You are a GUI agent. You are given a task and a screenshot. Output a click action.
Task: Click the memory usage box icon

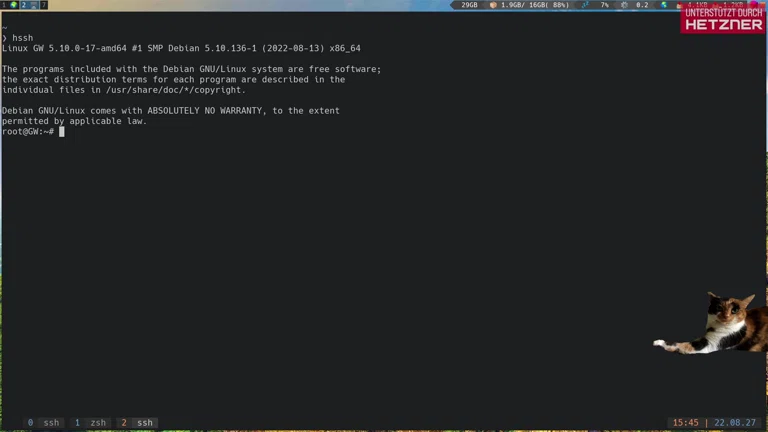tap(492, 5)
